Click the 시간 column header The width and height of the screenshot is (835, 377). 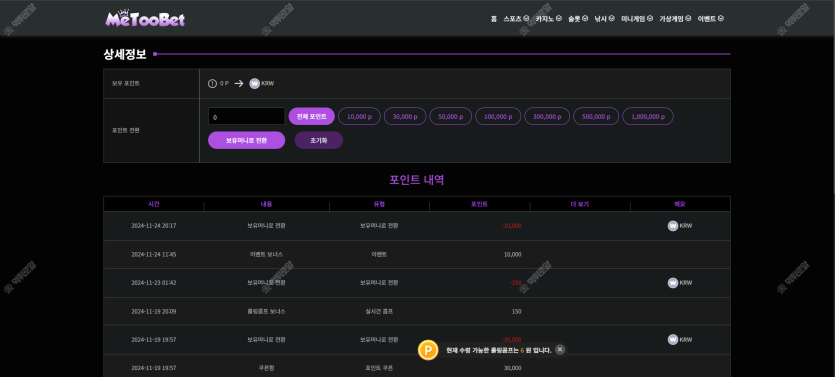(x=154, y=204)
